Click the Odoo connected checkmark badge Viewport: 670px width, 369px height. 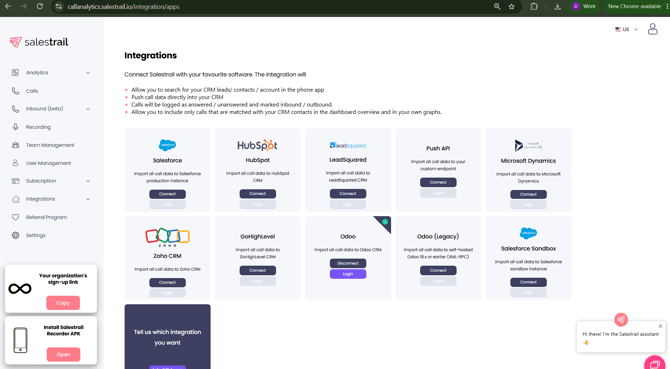pos(385,222)
